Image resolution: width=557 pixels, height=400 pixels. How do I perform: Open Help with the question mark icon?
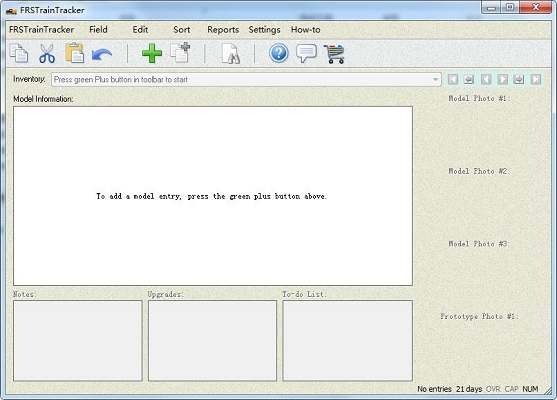(279, 53)
